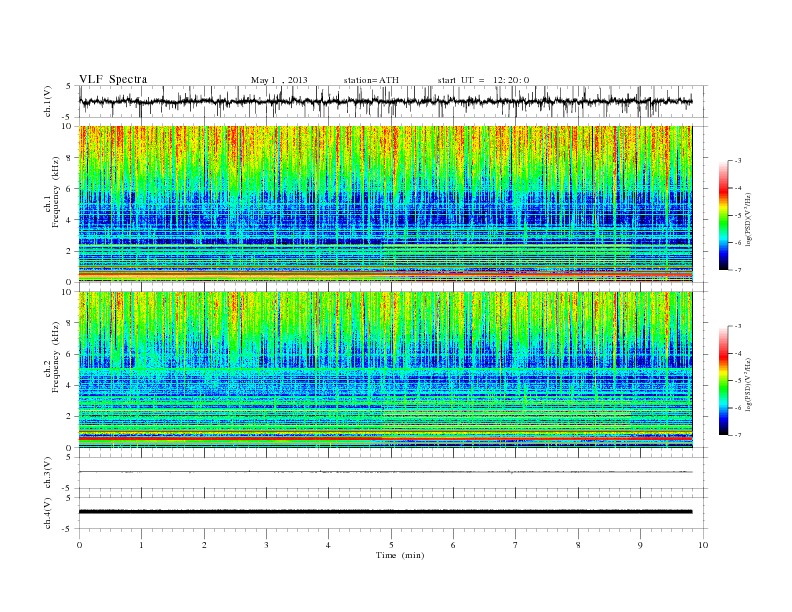Click the ch.2 frequency axis tick "4"
The width and height of the screenshot is (792, 612).
pyautogui.click(x=70, y=386)
